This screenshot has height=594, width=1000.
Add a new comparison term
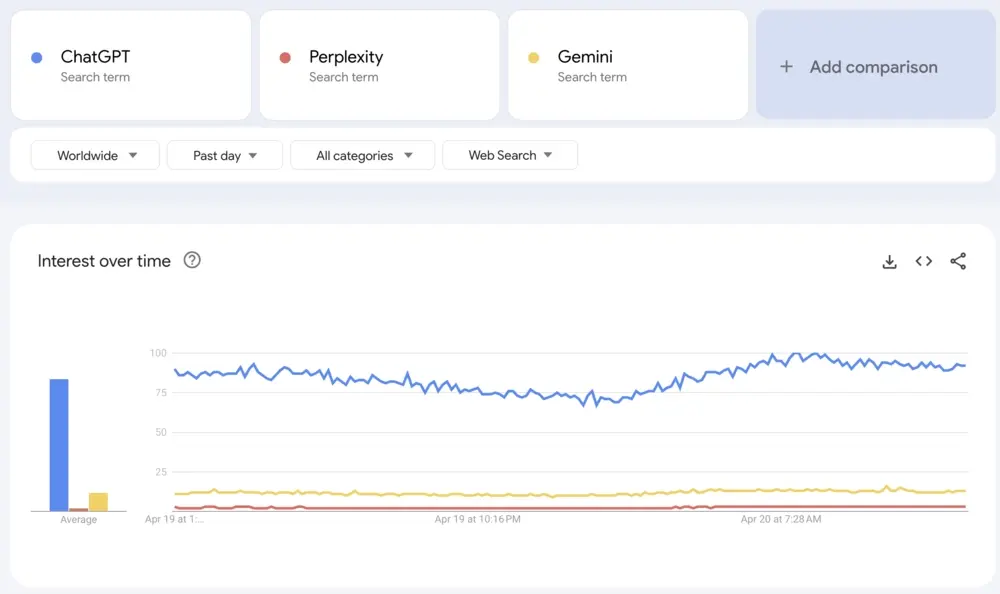tap(875, 67)
